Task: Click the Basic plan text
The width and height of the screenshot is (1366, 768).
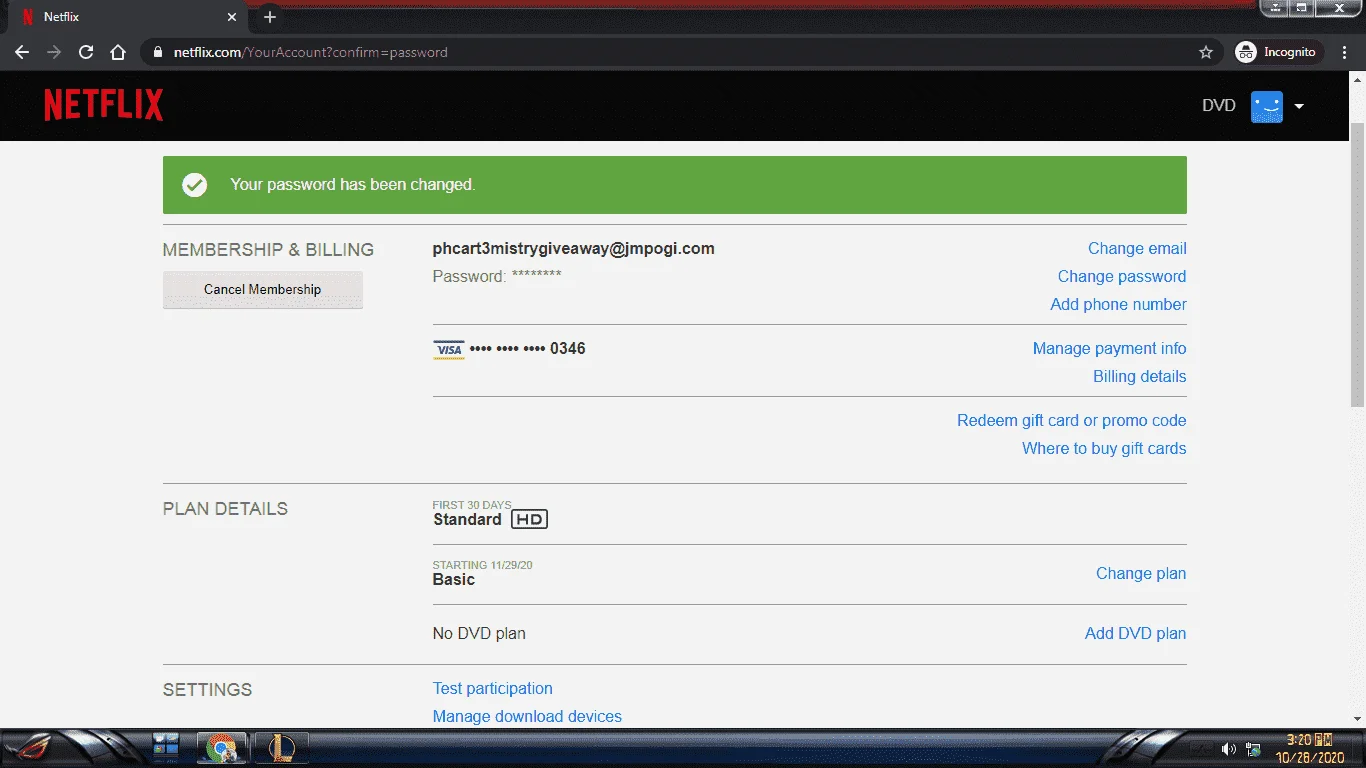Action: point(454,580)
